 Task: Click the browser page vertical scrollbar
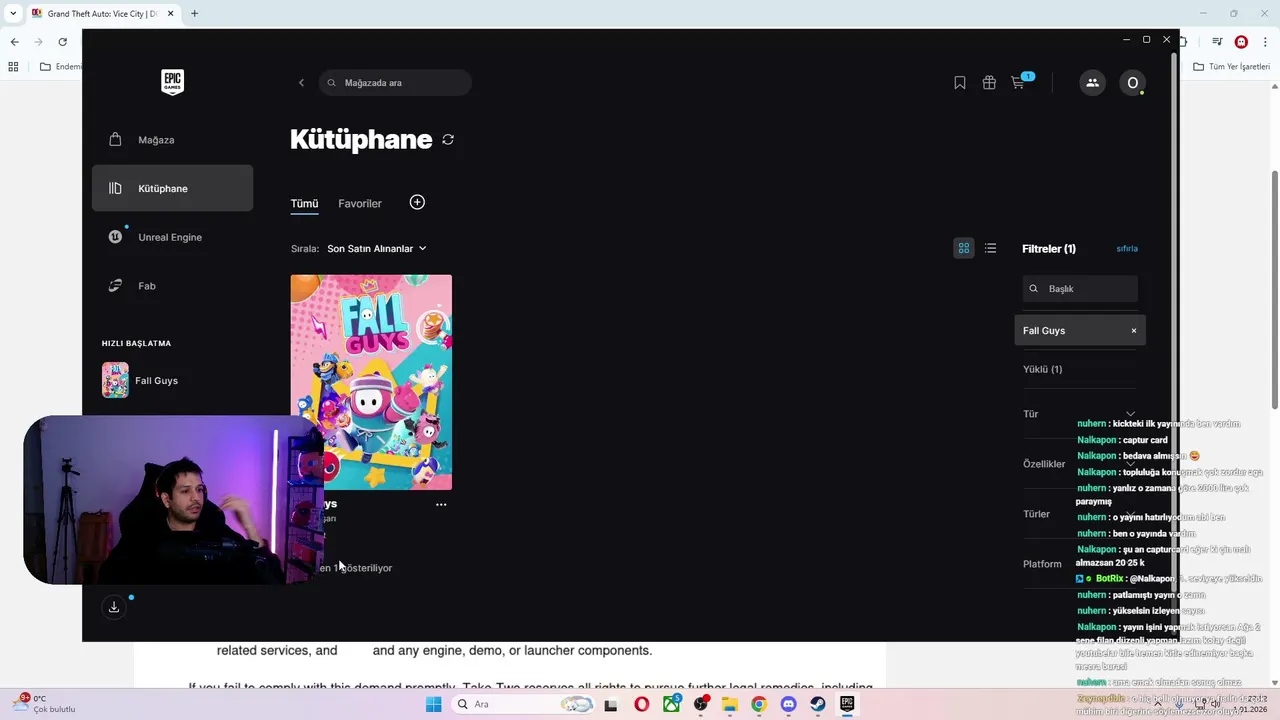pyautogui.click(x=1273, y=290)
